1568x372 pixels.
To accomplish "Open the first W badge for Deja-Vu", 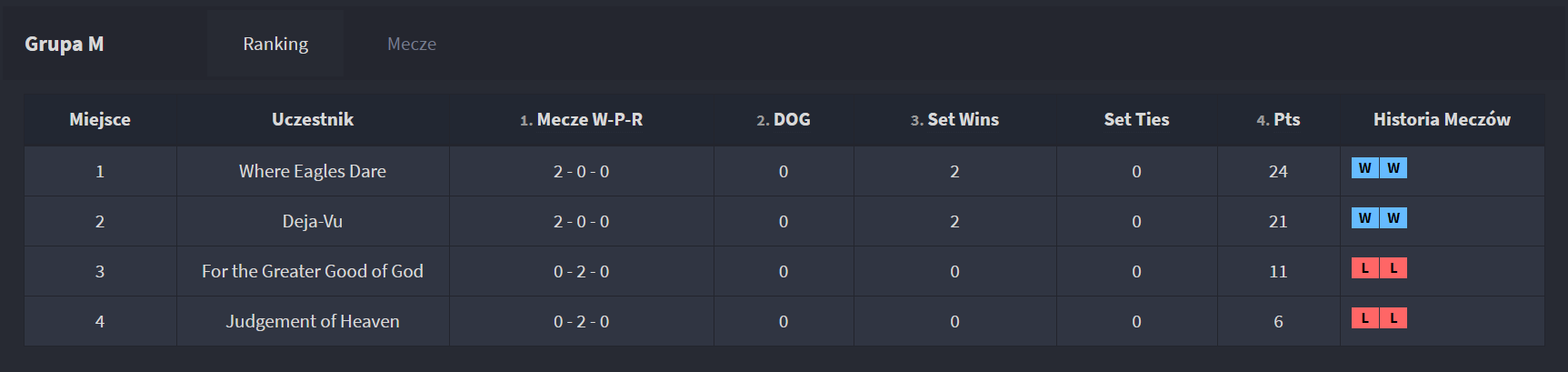I will [1364, 218].
